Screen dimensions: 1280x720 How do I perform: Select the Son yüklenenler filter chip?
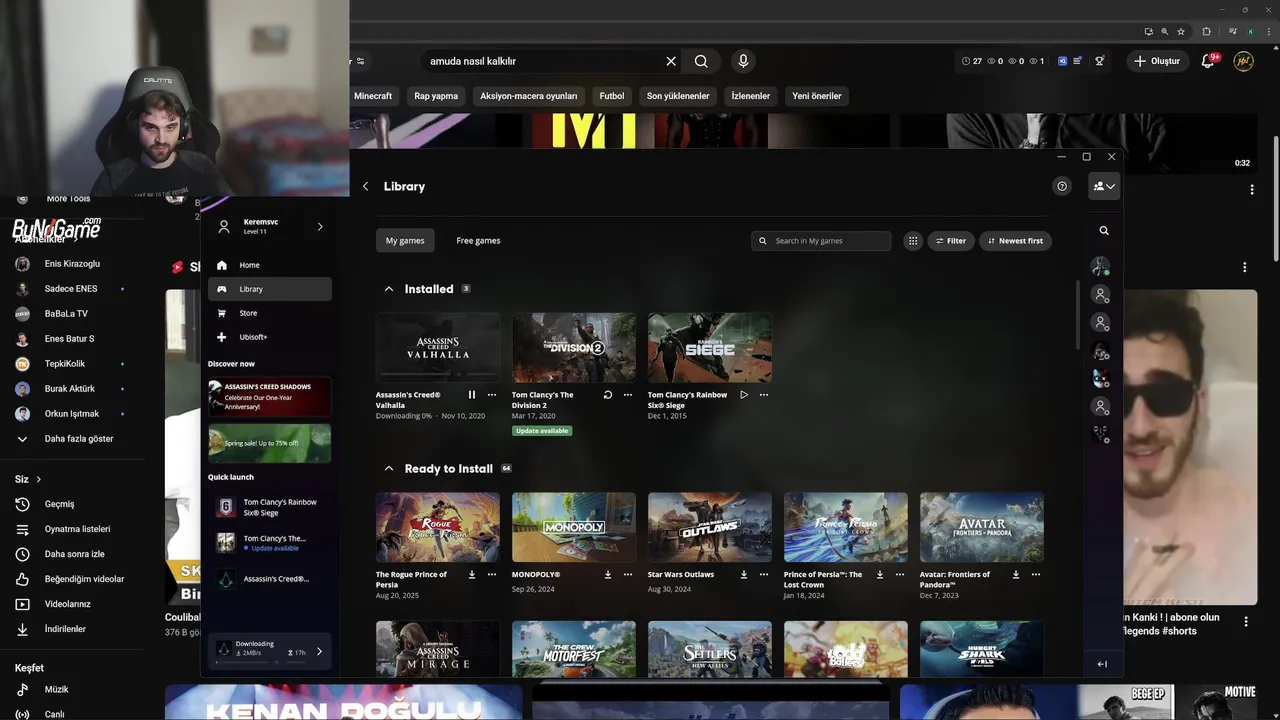click(678, 96)
